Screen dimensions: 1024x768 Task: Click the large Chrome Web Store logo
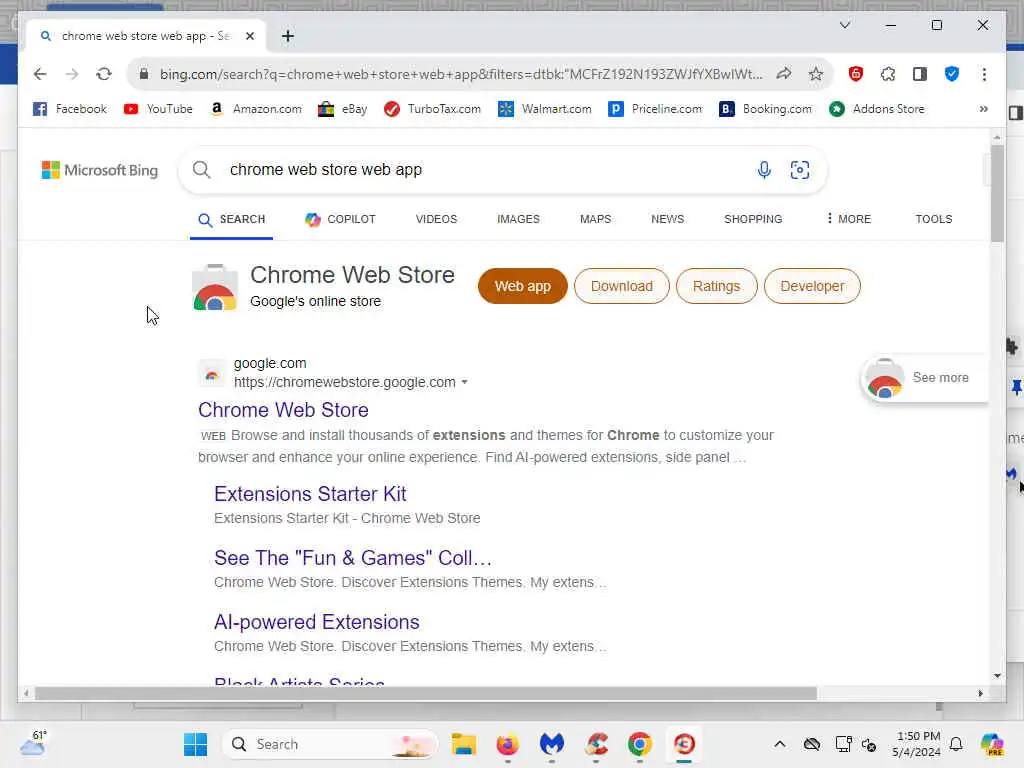tap(215, 287)
